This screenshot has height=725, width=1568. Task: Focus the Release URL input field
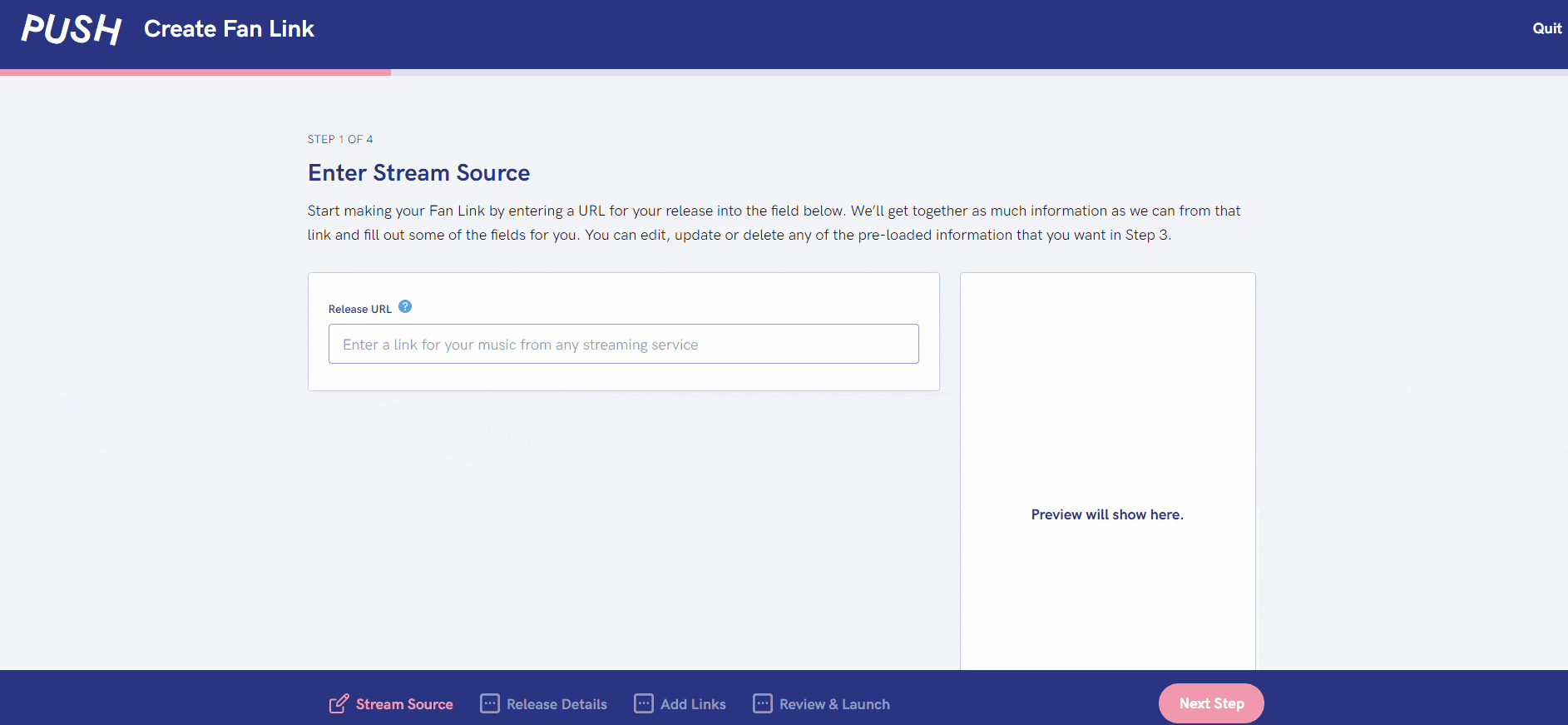(x=623, y=344)
